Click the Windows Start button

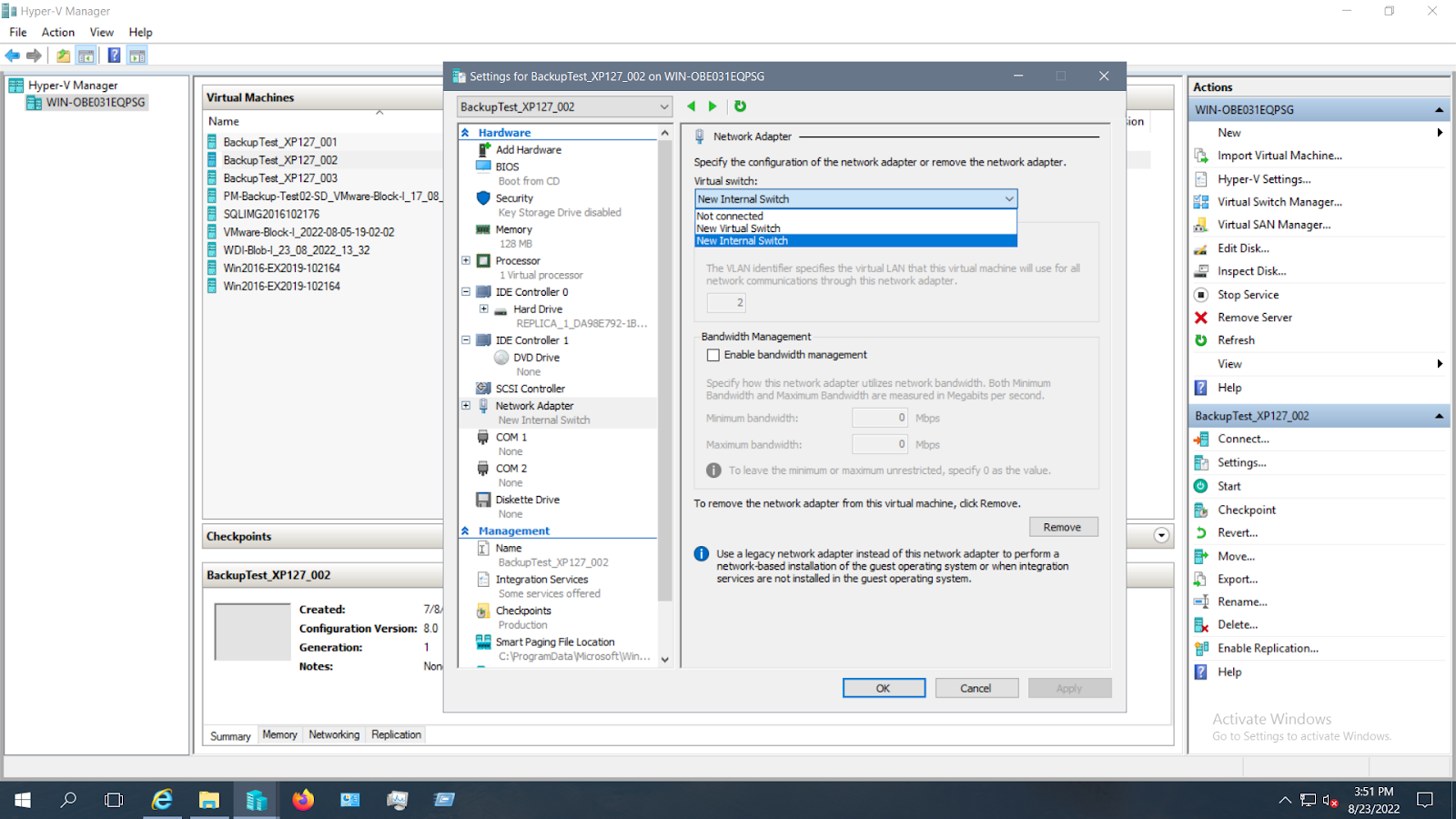coord(23,800)
